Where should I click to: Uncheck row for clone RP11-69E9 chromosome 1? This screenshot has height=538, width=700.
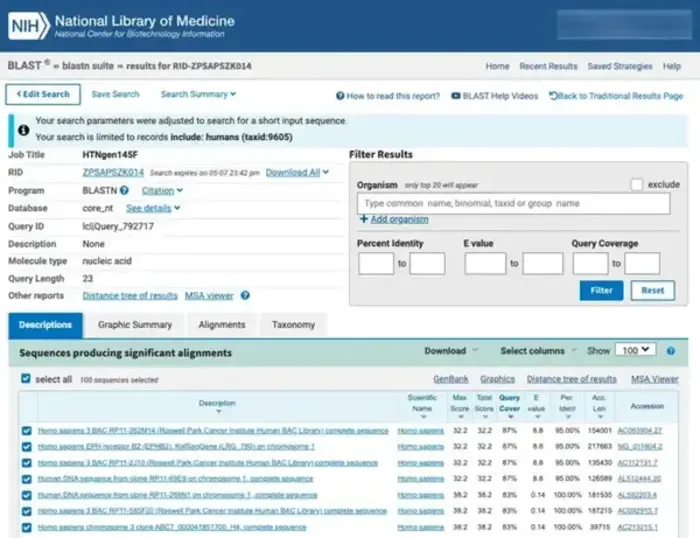pyautogui.click(x=27, y=479)
